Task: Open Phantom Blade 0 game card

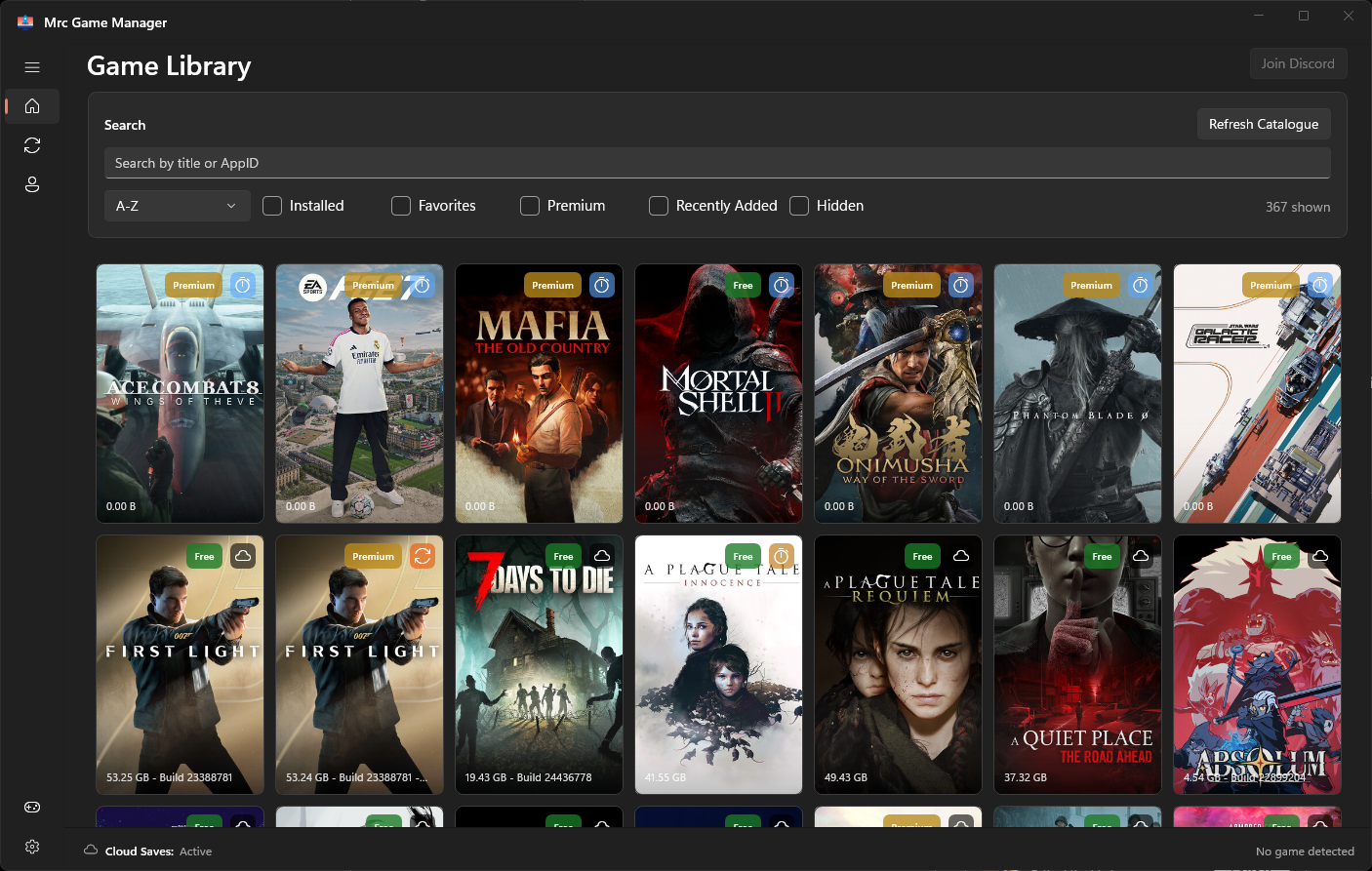Action: [1077, 394]
